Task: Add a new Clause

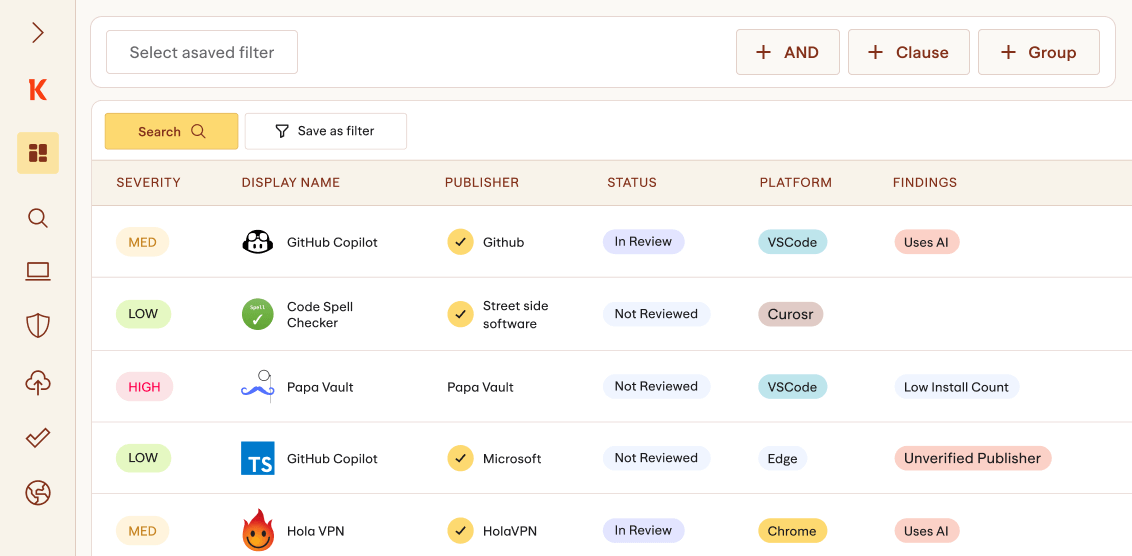Action: pos(908,52)
